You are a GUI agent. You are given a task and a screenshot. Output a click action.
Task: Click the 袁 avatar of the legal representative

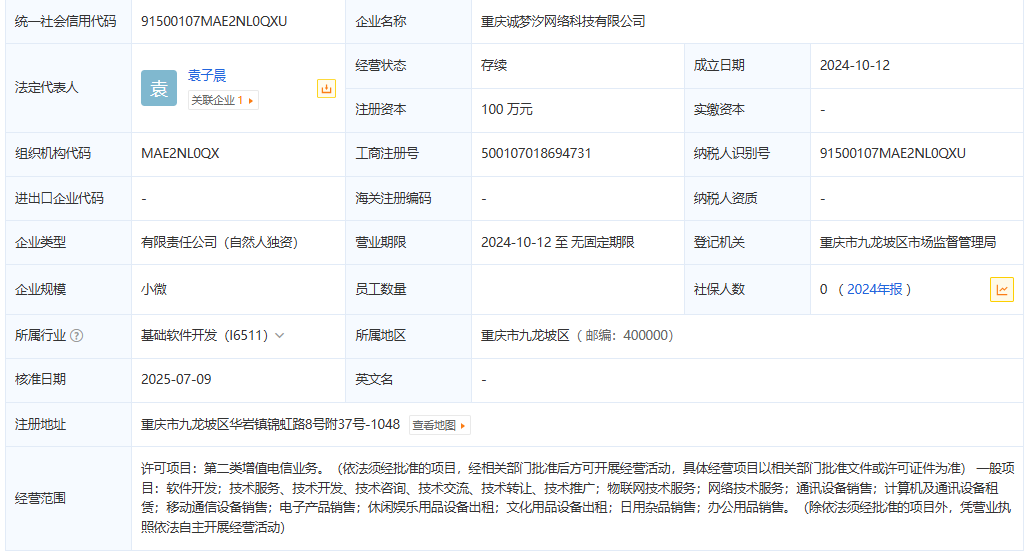[158, 88]
